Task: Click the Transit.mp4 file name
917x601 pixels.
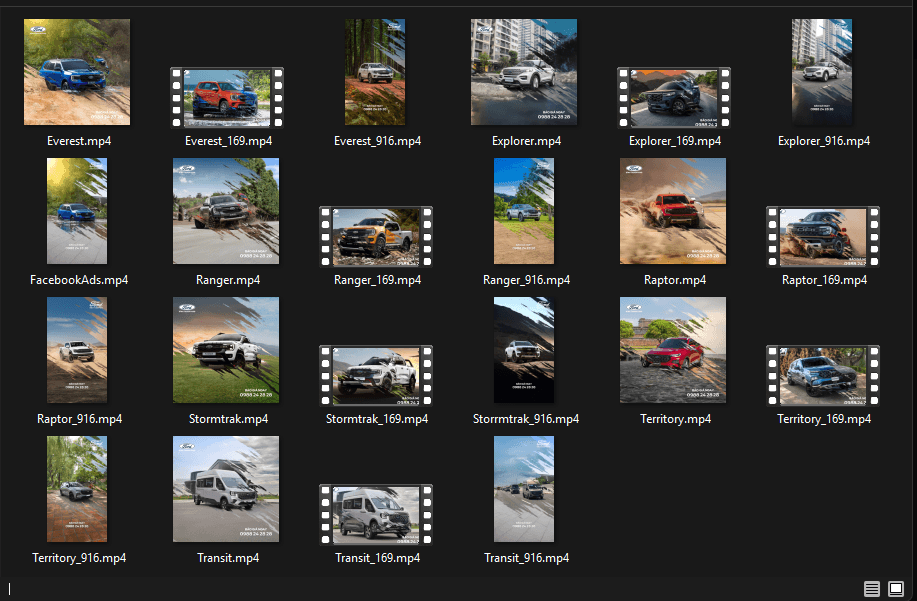Action: [228, 558]
